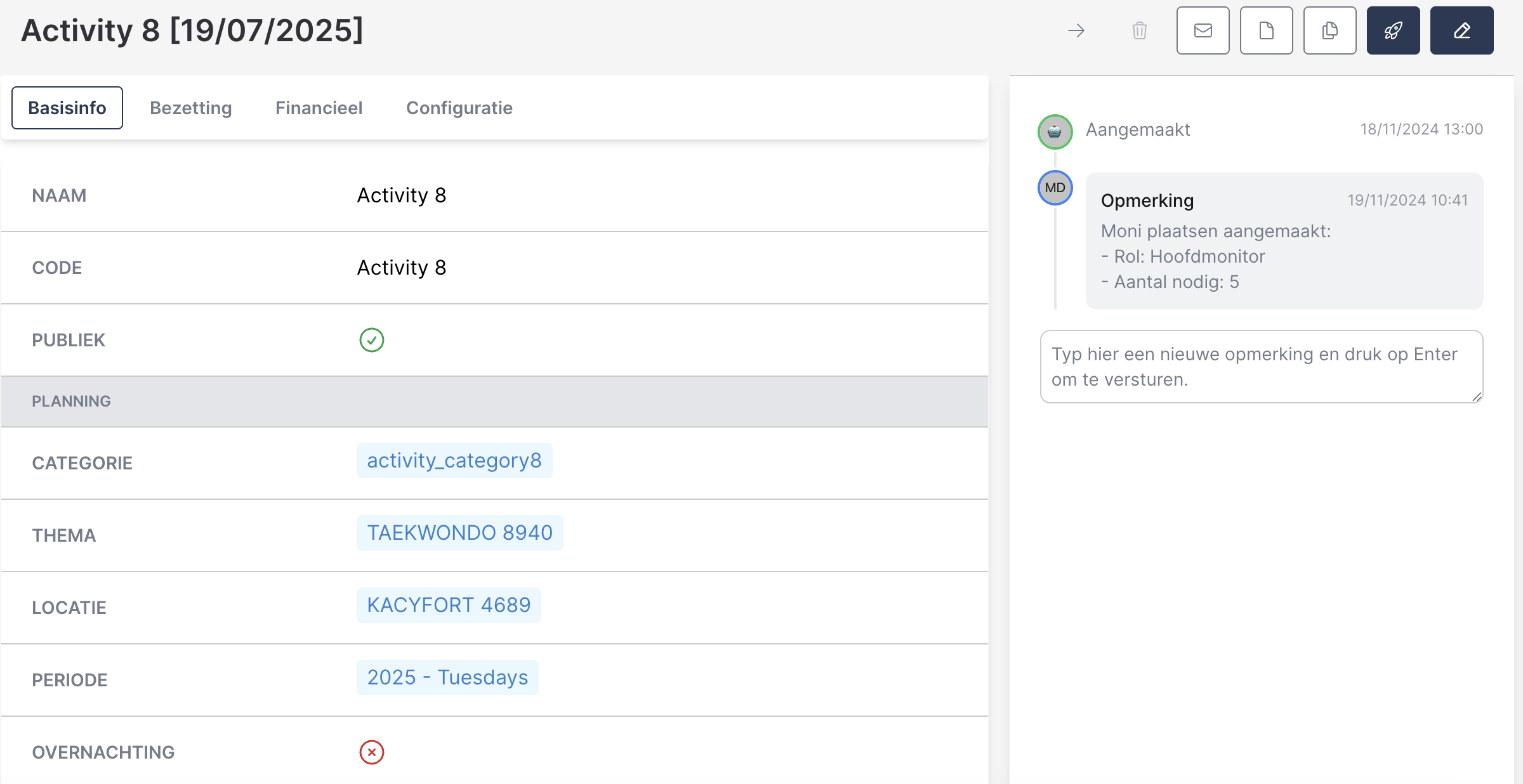The height and width of the screenshot is (784, 1523).
Task: Follow the KACYFORT 4689 location link
Action: [x=448, y=605]
